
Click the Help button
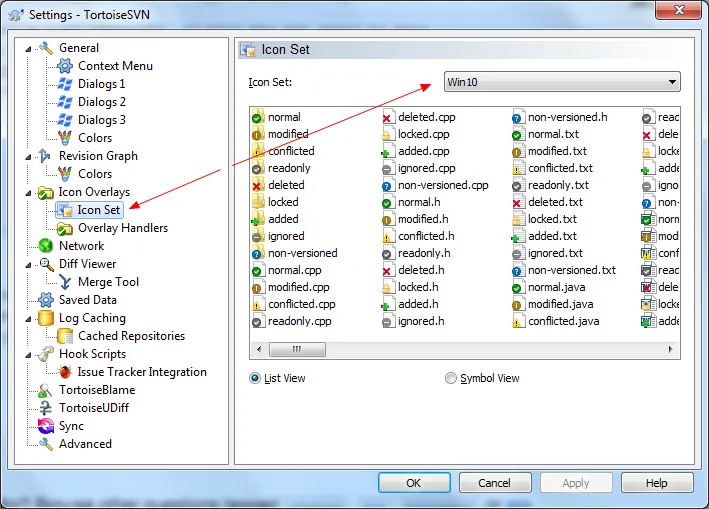point(657,483)
